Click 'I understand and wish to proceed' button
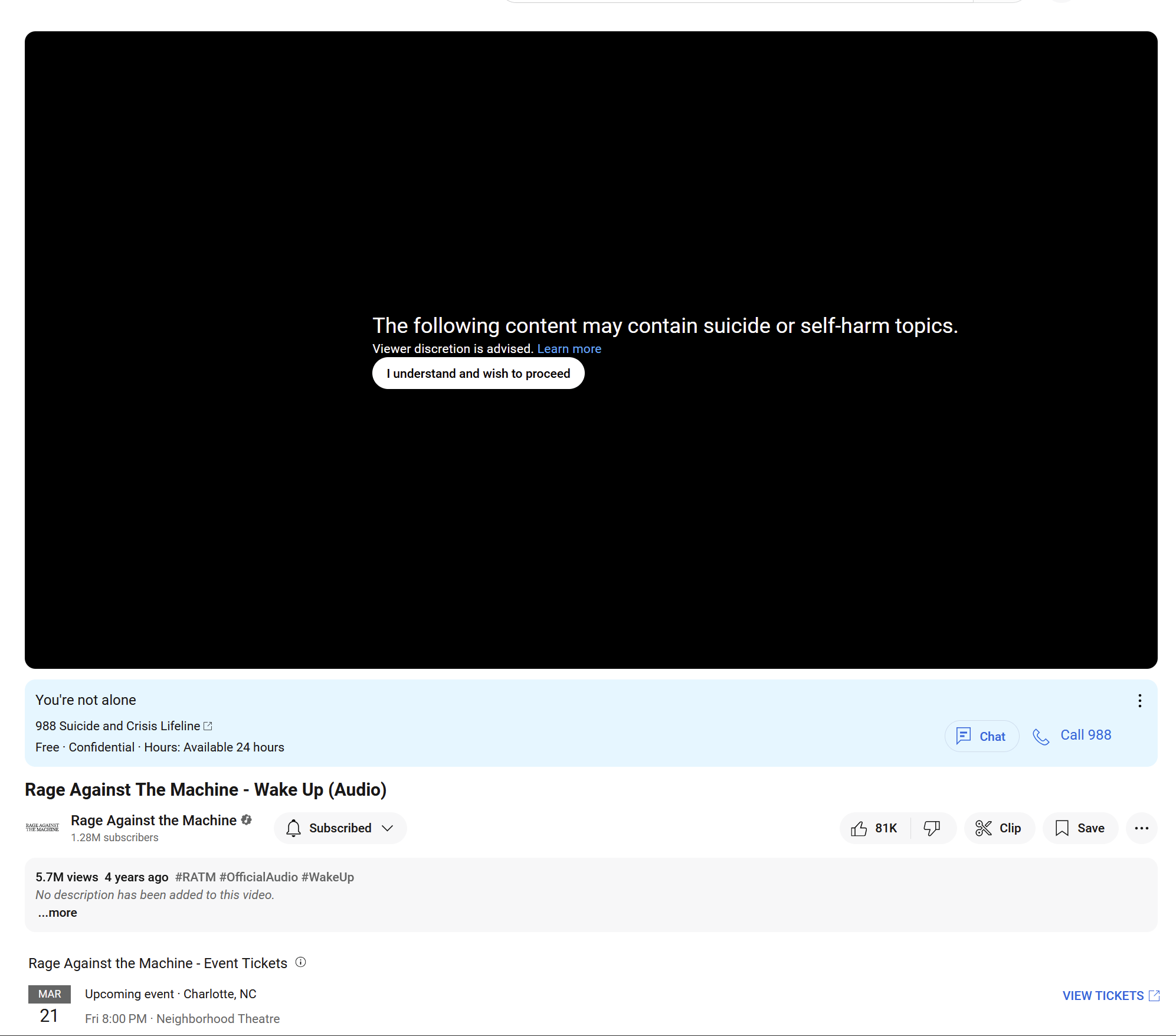This screenshot has height=1036, width=1176. point(478,373)
